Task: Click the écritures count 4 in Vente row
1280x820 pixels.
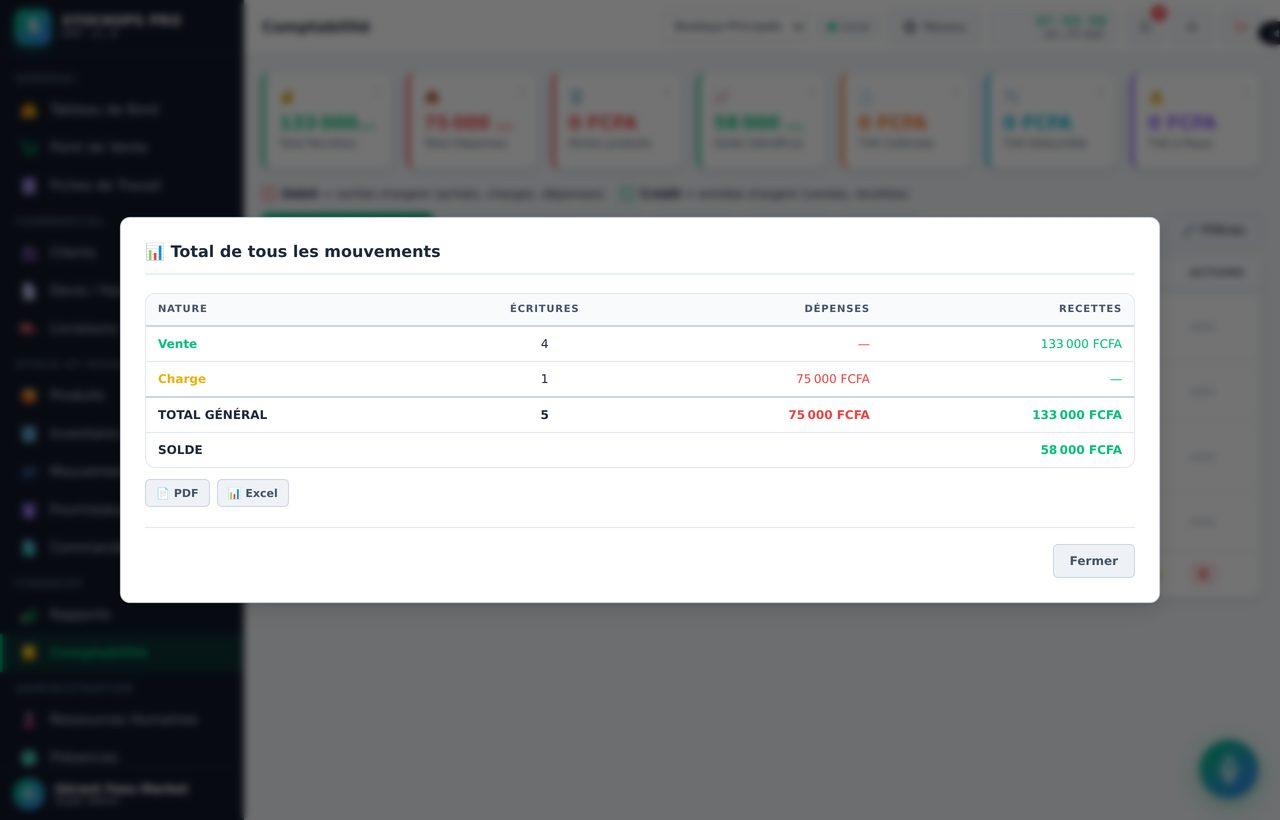Action: (544, 344)
